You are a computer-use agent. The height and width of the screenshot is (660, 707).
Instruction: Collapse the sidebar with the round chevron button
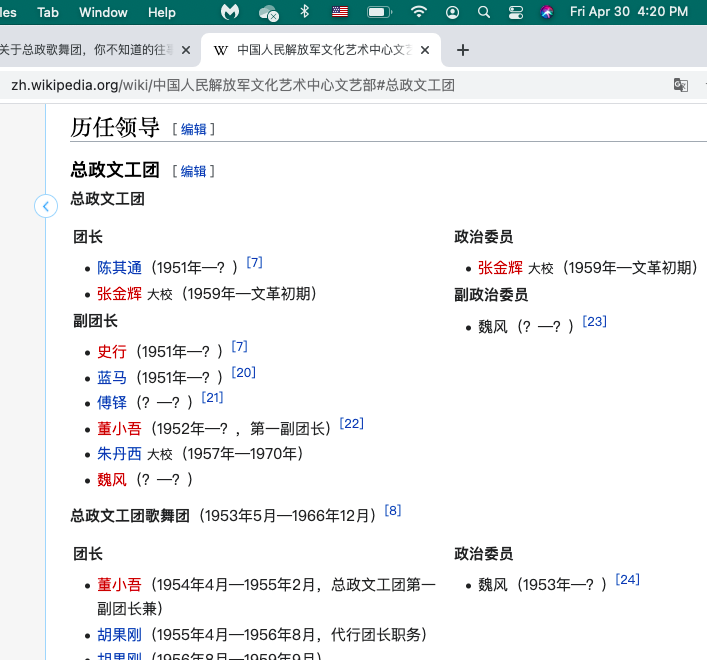(x=46, y=206)
